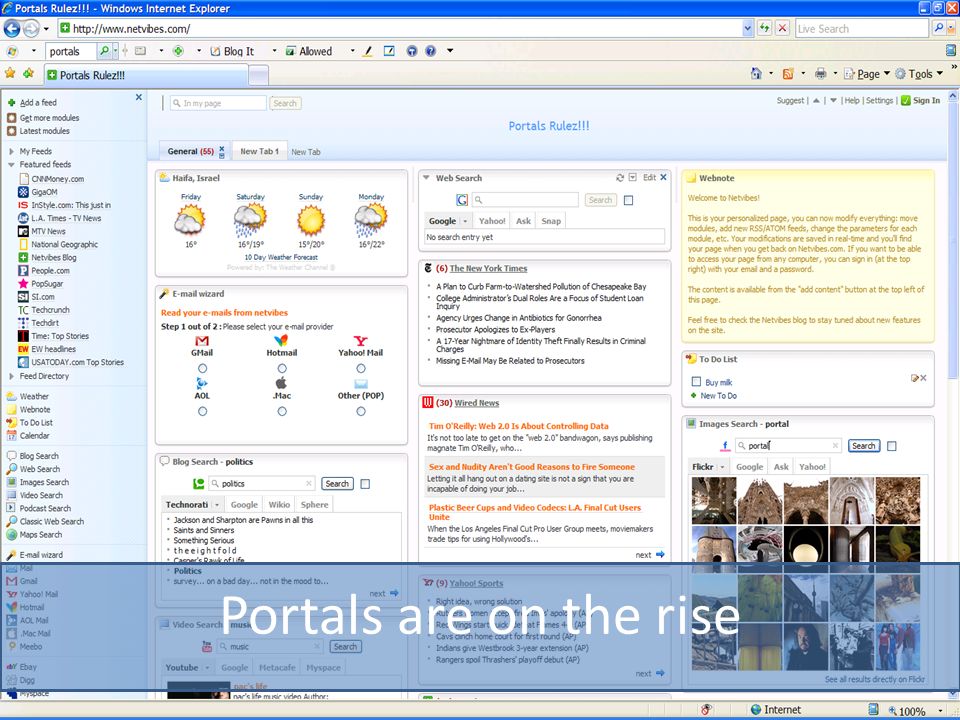Tick the checkbox beside Web Search button
960x720 pixels.
pyautogui.click(x=628, y=200)
